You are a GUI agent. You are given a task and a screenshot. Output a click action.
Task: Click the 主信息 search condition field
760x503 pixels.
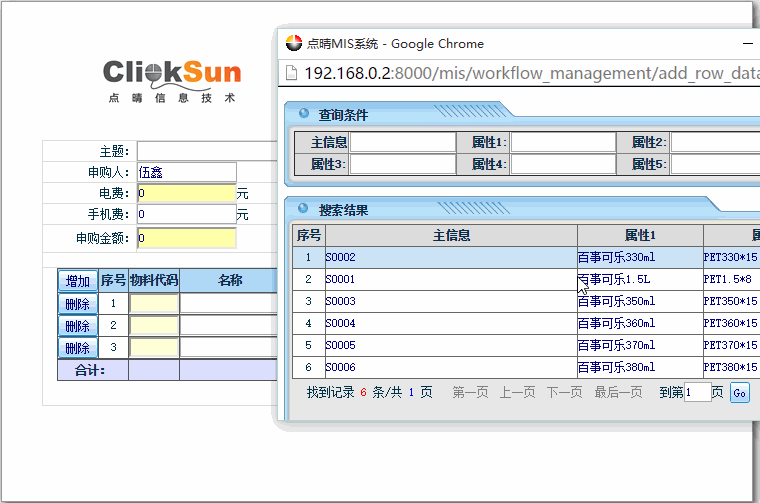(402, 142)
